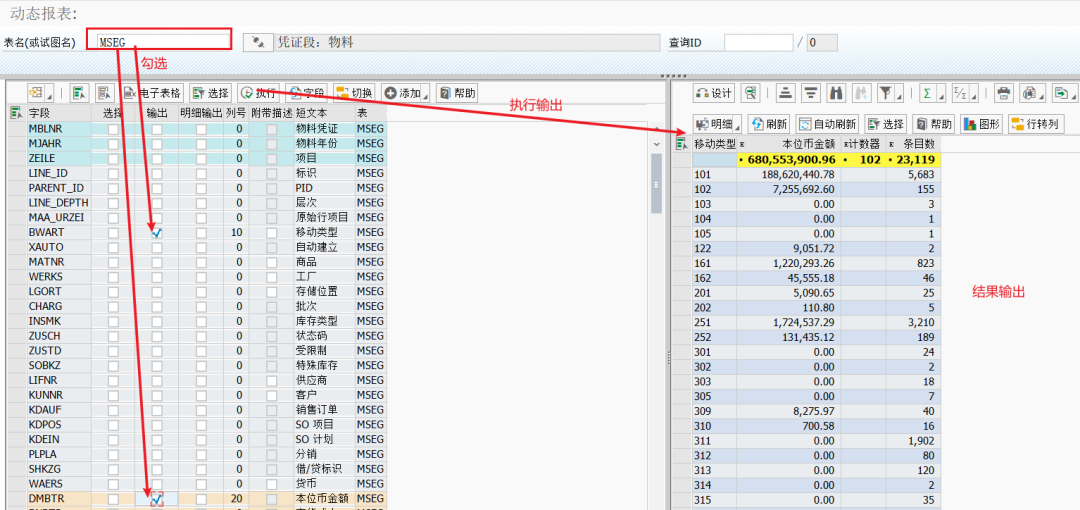The width and height of the screenshot is (1080, 510).
Task: Open the details magnifier icon beside 设计
Action: click(x=752, y=92)
